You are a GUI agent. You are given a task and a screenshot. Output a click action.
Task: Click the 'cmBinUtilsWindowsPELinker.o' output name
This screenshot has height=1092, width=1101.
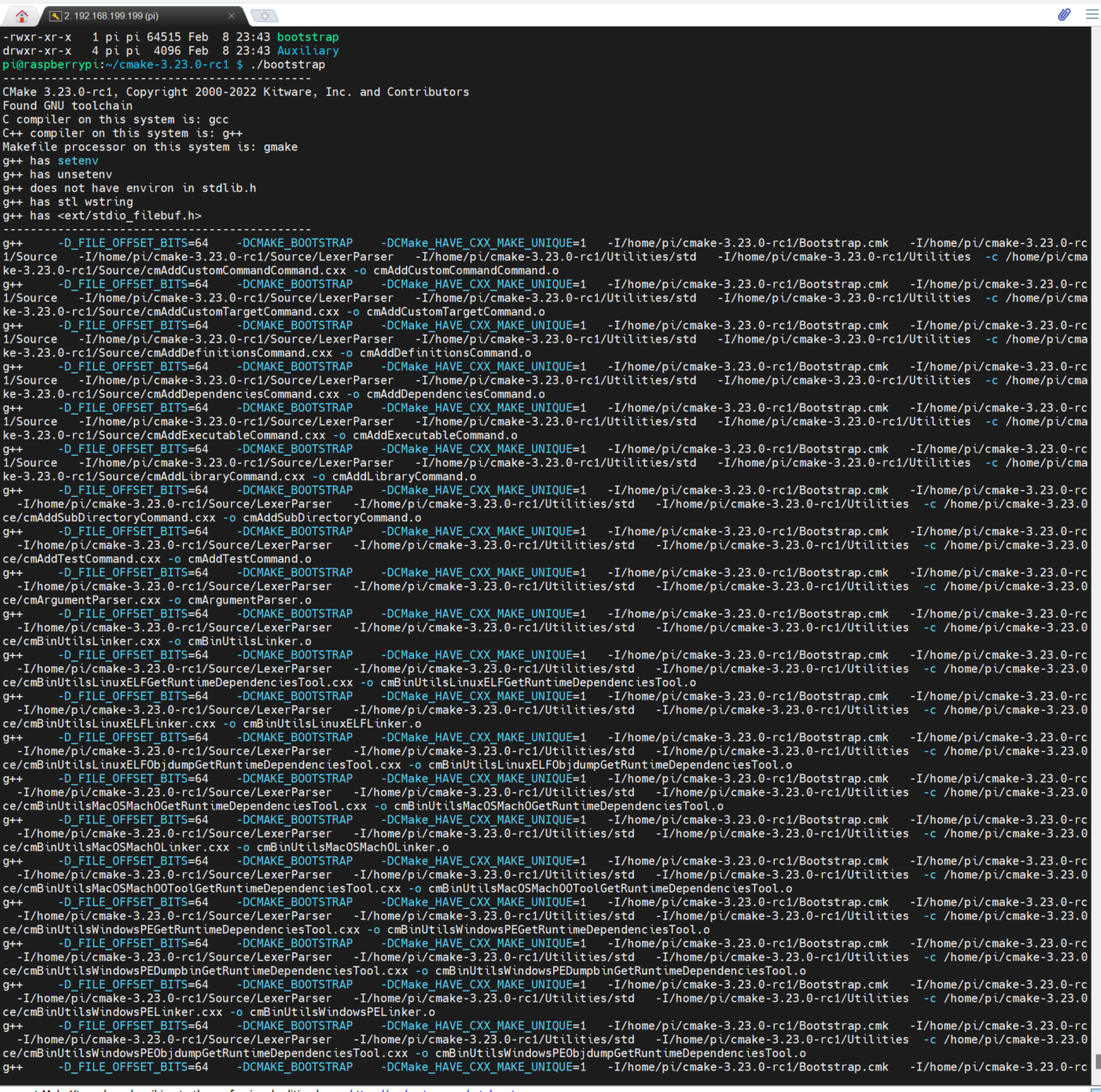343,1012
